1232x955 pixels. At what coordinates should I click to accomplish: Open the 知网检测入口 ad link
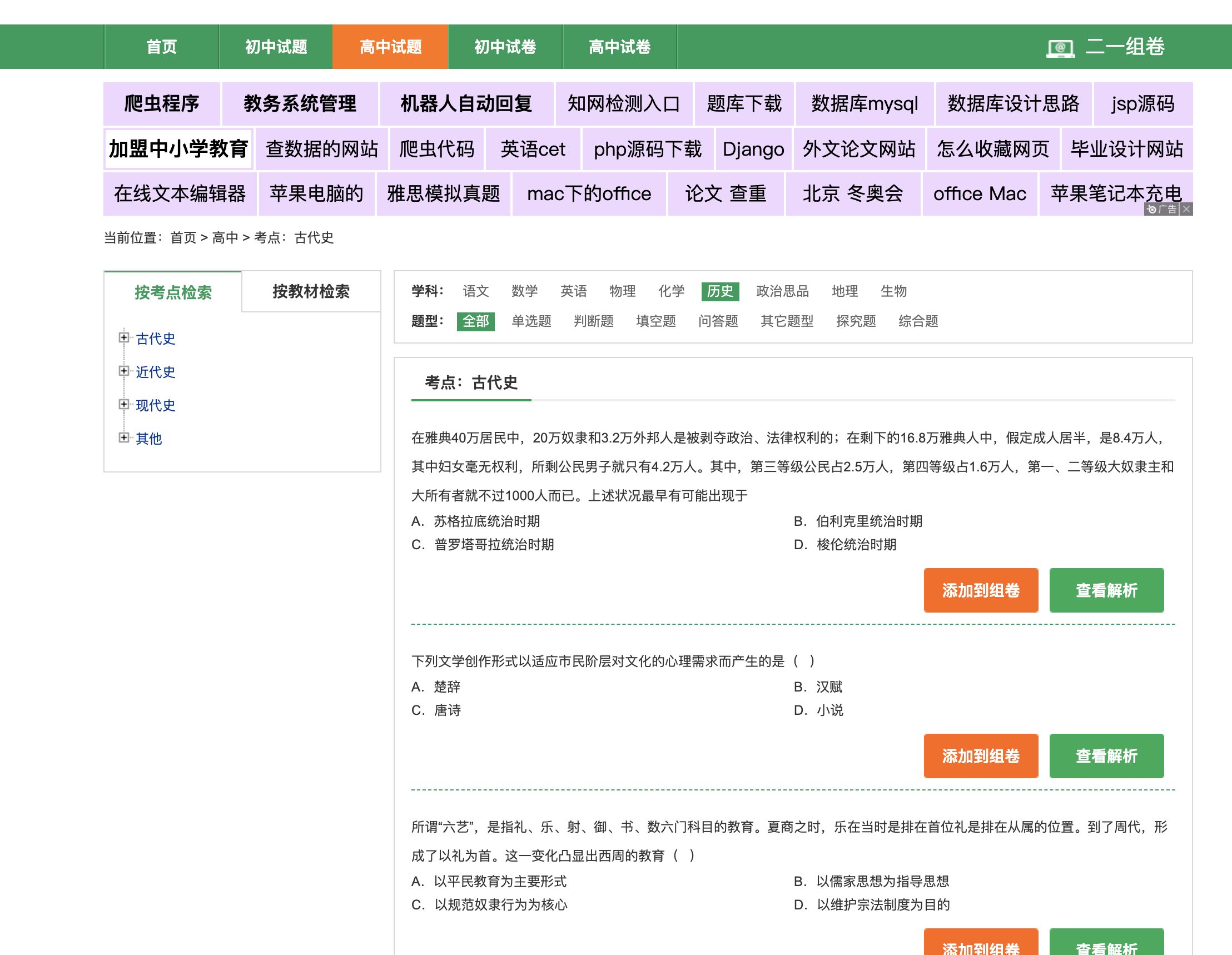tap(623, 104)
